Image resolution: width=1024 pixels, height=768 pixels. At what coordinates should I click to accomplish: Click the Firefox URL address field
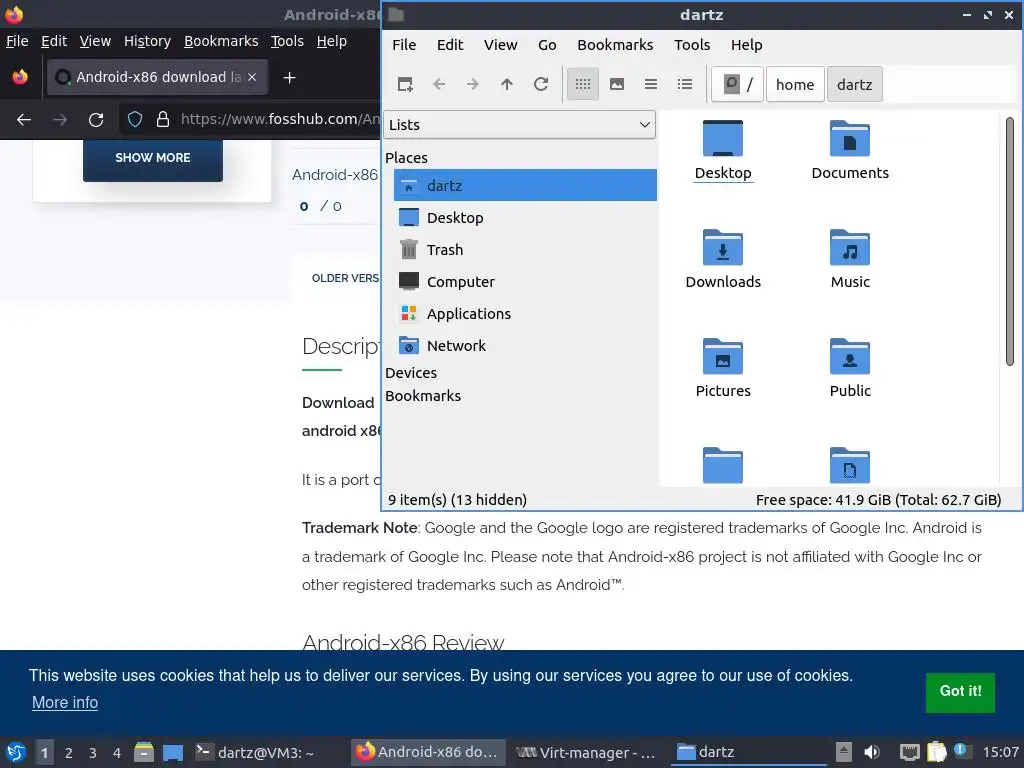280,119
